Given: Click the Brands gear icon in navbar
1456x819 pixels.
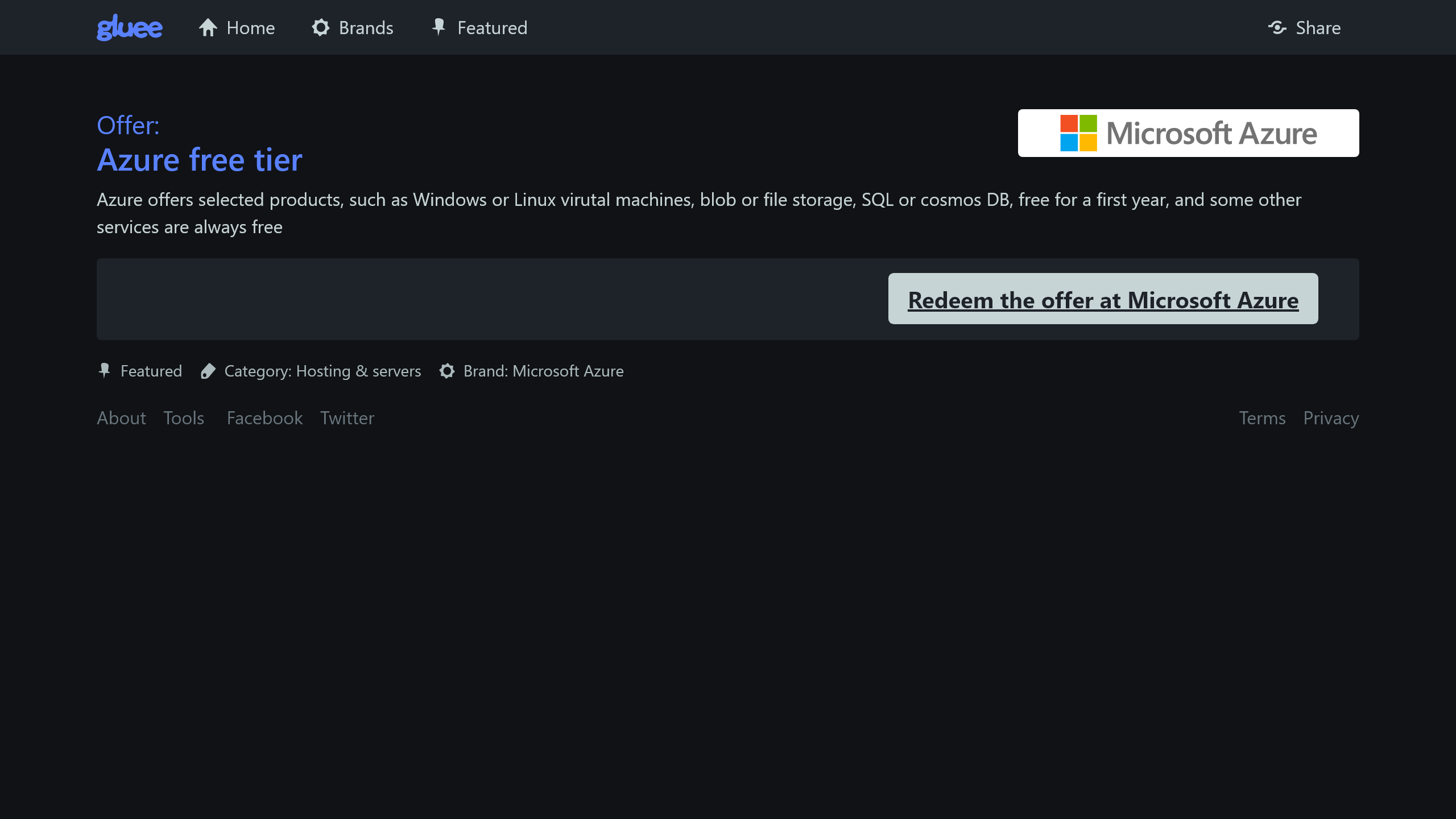Looking at the screenshot, I should pyautogui.click(x=321, y=27).
